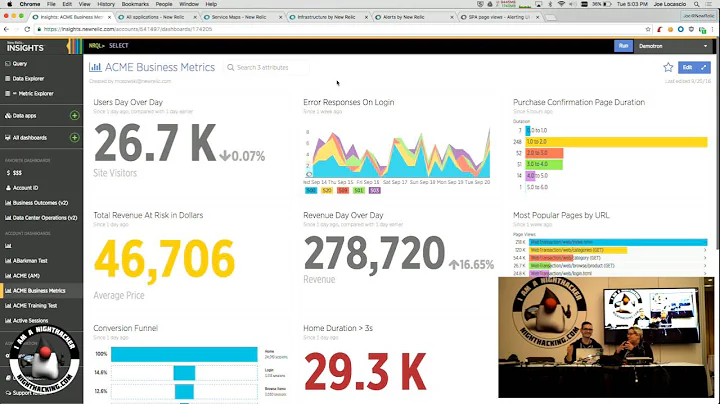Viewport: 720px width, 404px height.
Task: Click the Home 100% funnel bar
Action: (184, 354)
